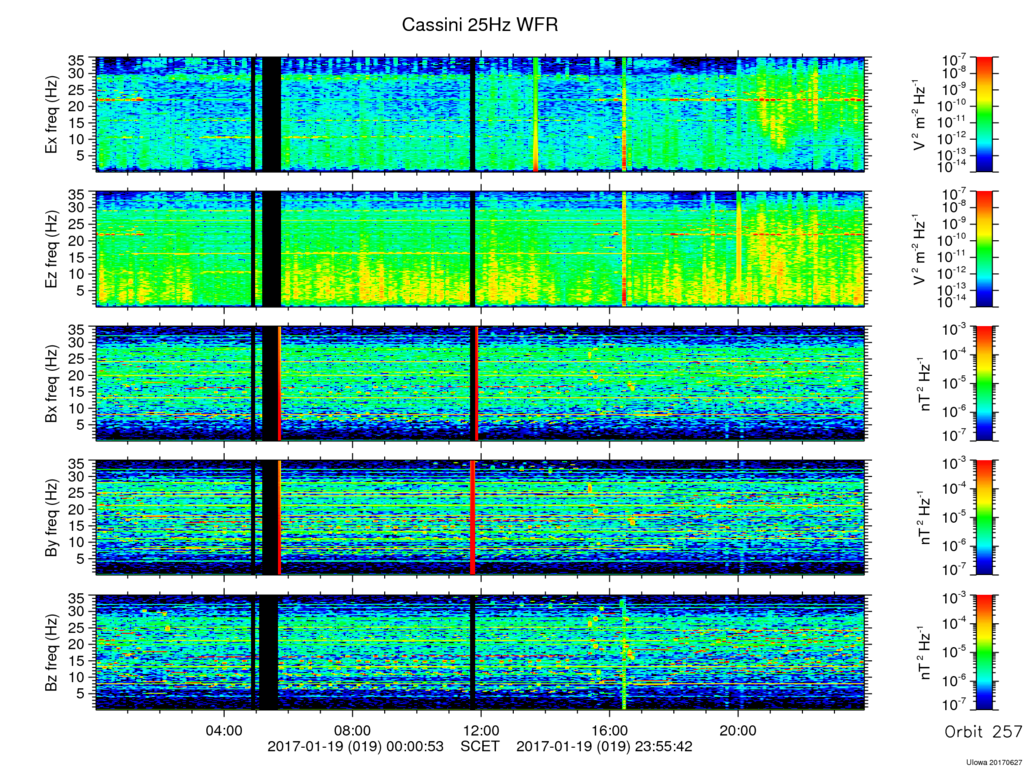Click the Ez spectrogram panel
Screen dimensions: 1024x767
(481, 249)
